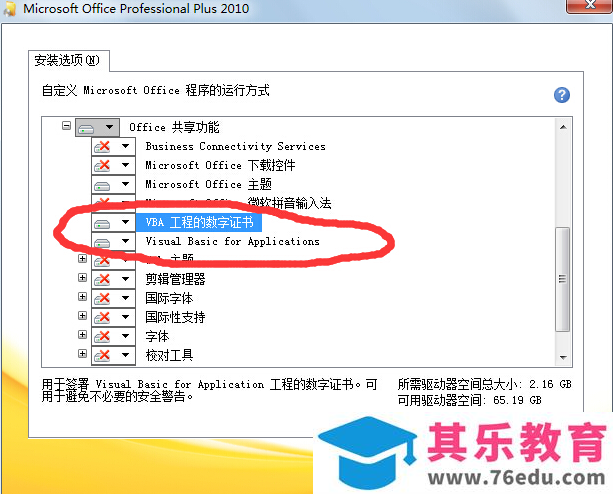
Task: Select the 微软拼音输入法 row
Action: (x=238, y=204)
